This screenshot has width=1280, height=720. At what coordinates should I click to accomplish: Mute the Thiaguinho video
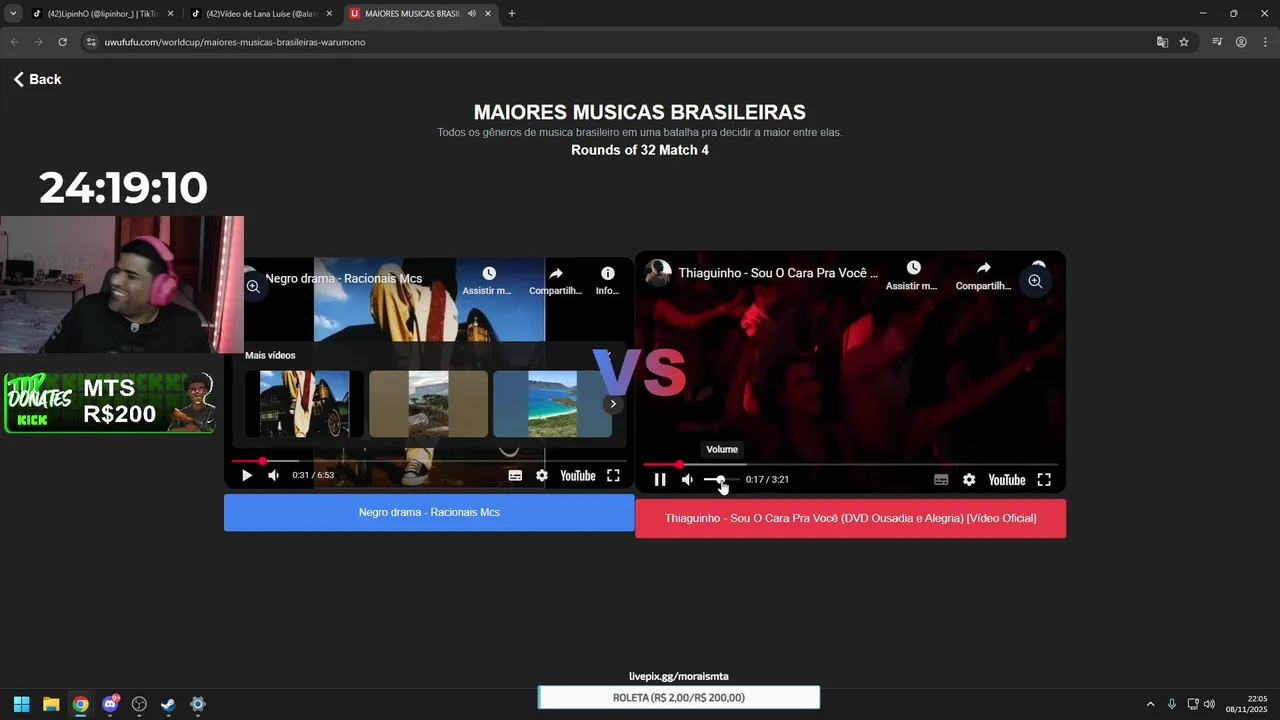(x=687, y=480)
